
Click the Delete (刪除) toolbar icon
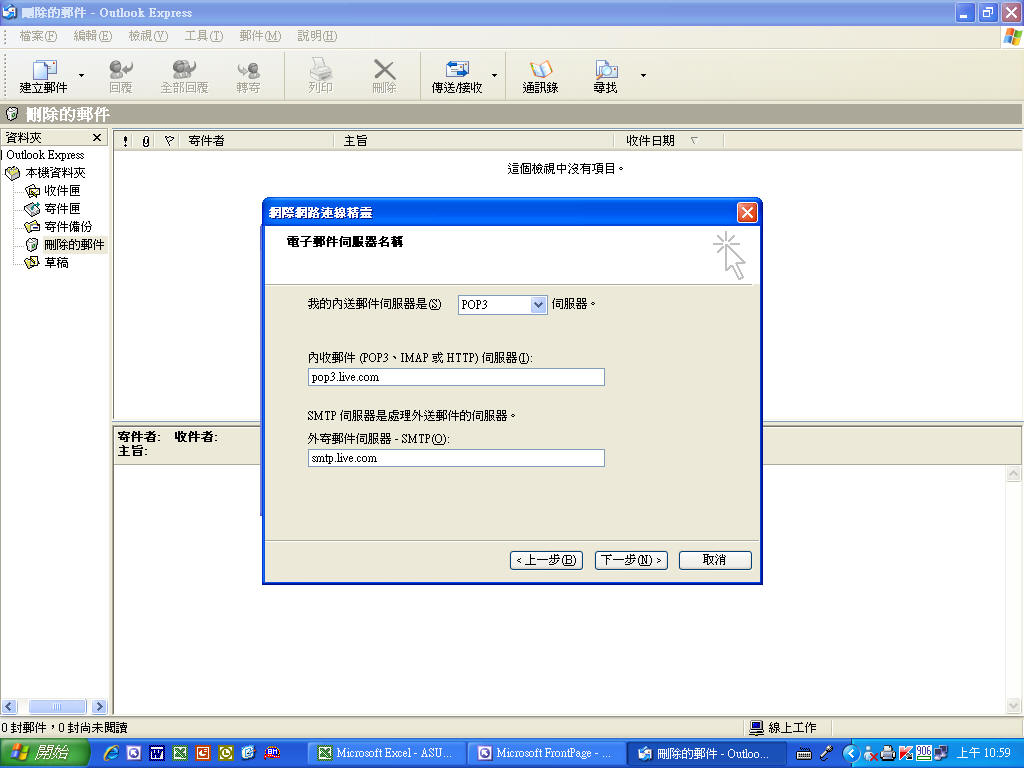(x=384, y=76)
